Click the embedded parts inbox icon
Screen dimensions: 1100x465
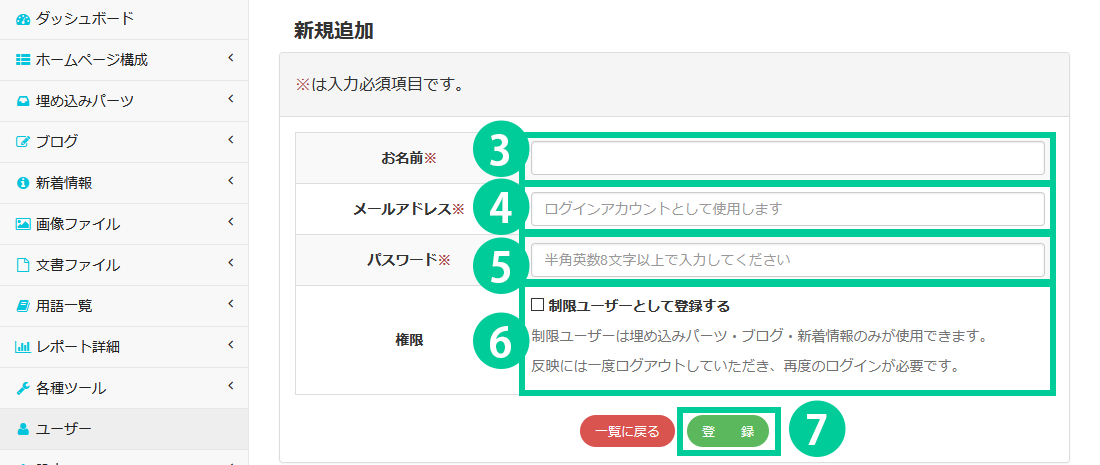click(x=23, y=101)
